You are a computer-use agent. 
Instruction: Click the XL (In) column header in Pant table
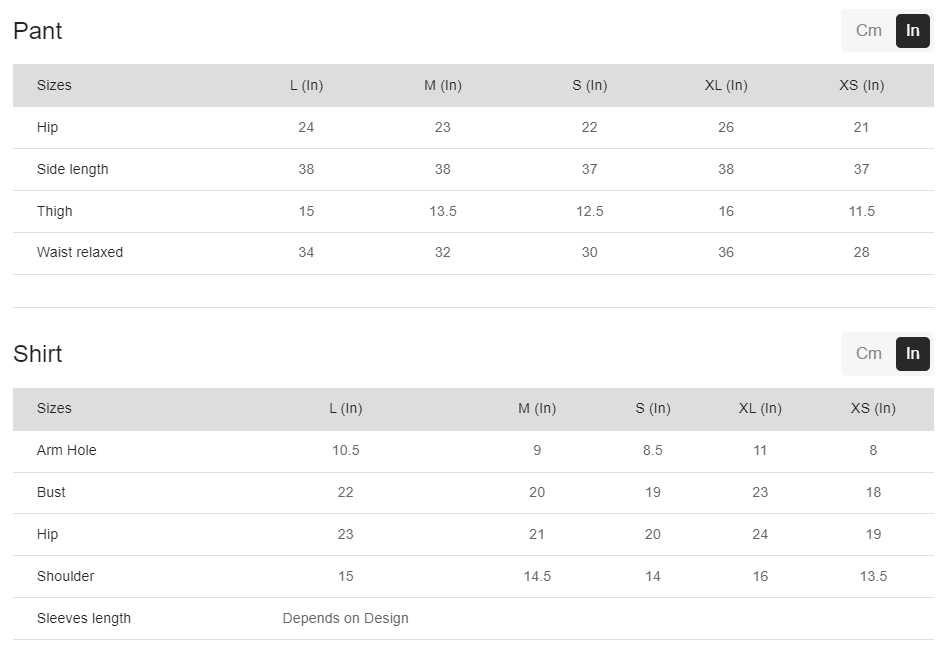tap(726, 85)
